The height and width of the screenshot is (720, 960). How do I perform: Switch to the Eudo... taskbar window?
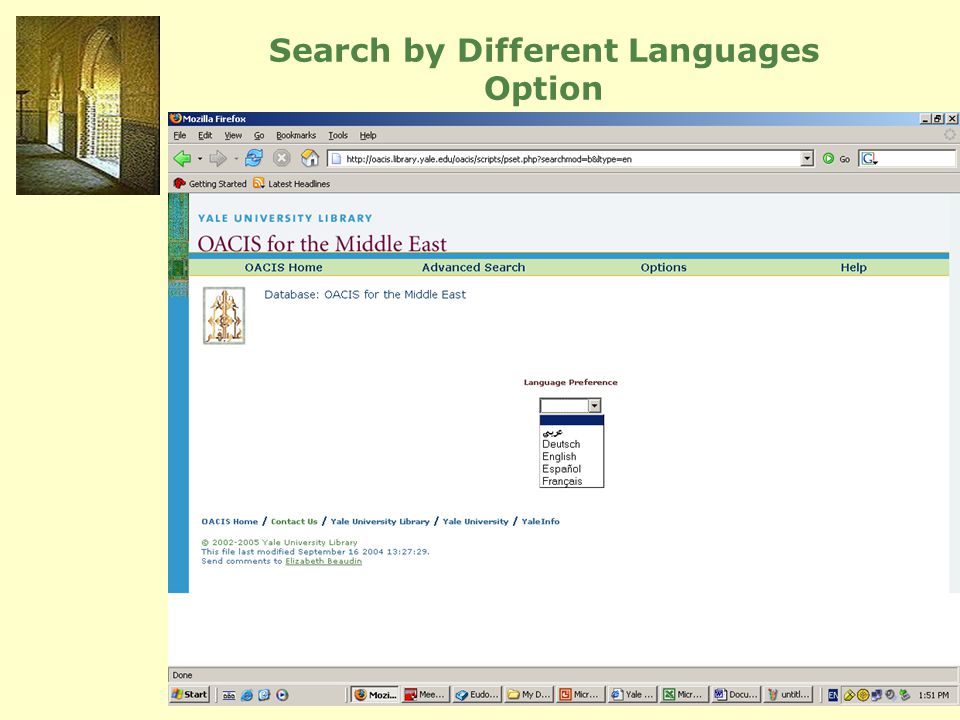[x=477, y=694]
